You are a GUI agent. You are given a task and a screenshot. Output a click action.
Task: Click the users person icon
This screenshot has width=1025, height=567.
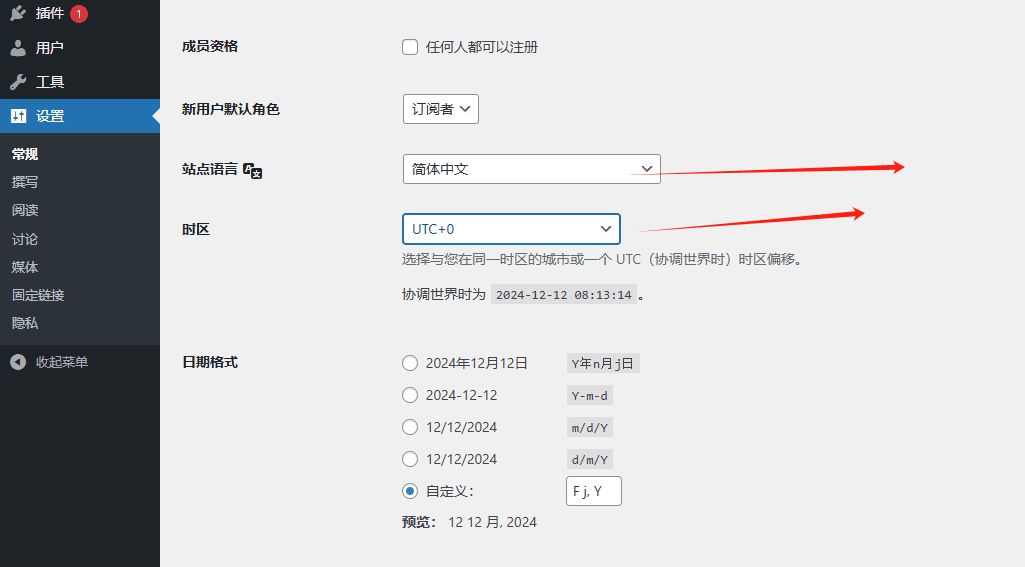(x=18, y=48)
